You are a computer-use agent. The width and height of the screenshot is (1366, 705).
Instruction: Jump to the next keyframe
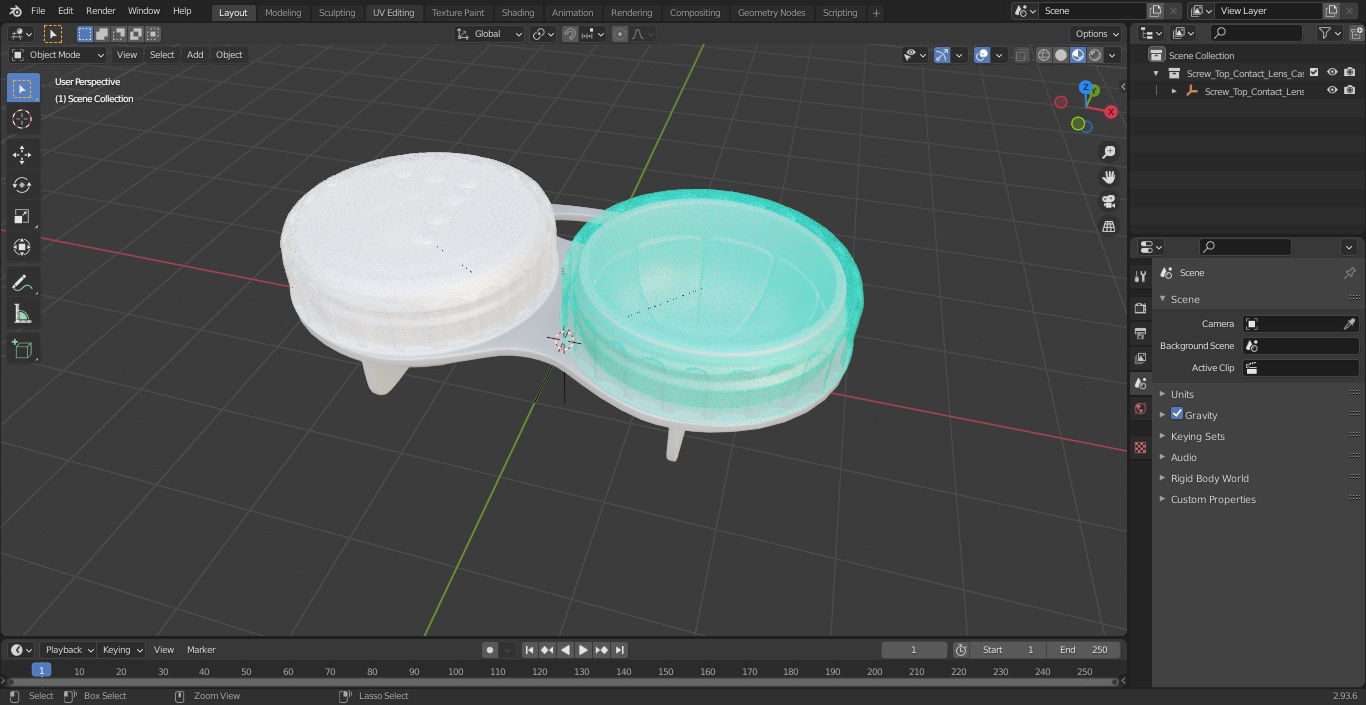click(x=602, y=650)
